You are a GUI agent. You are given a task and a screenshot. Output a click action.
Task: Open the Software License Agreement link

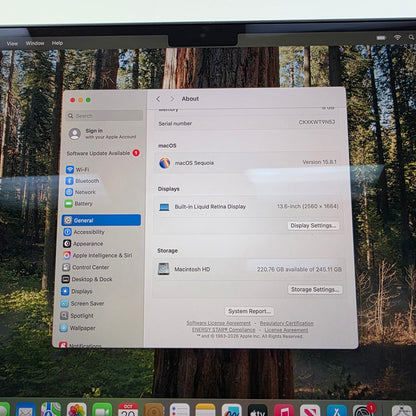[x=218, y=323]
